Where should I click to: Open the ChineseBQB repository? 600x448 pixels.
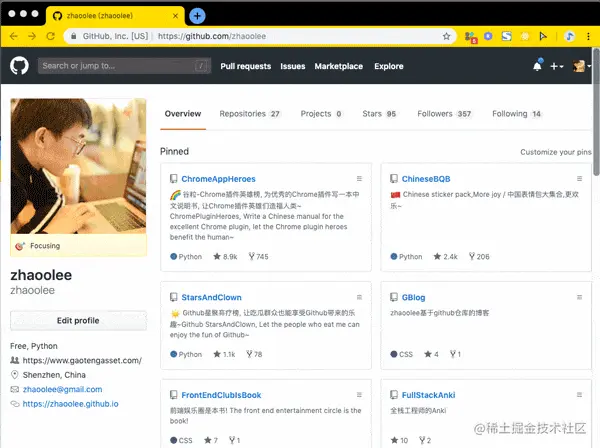coord(426,179)
